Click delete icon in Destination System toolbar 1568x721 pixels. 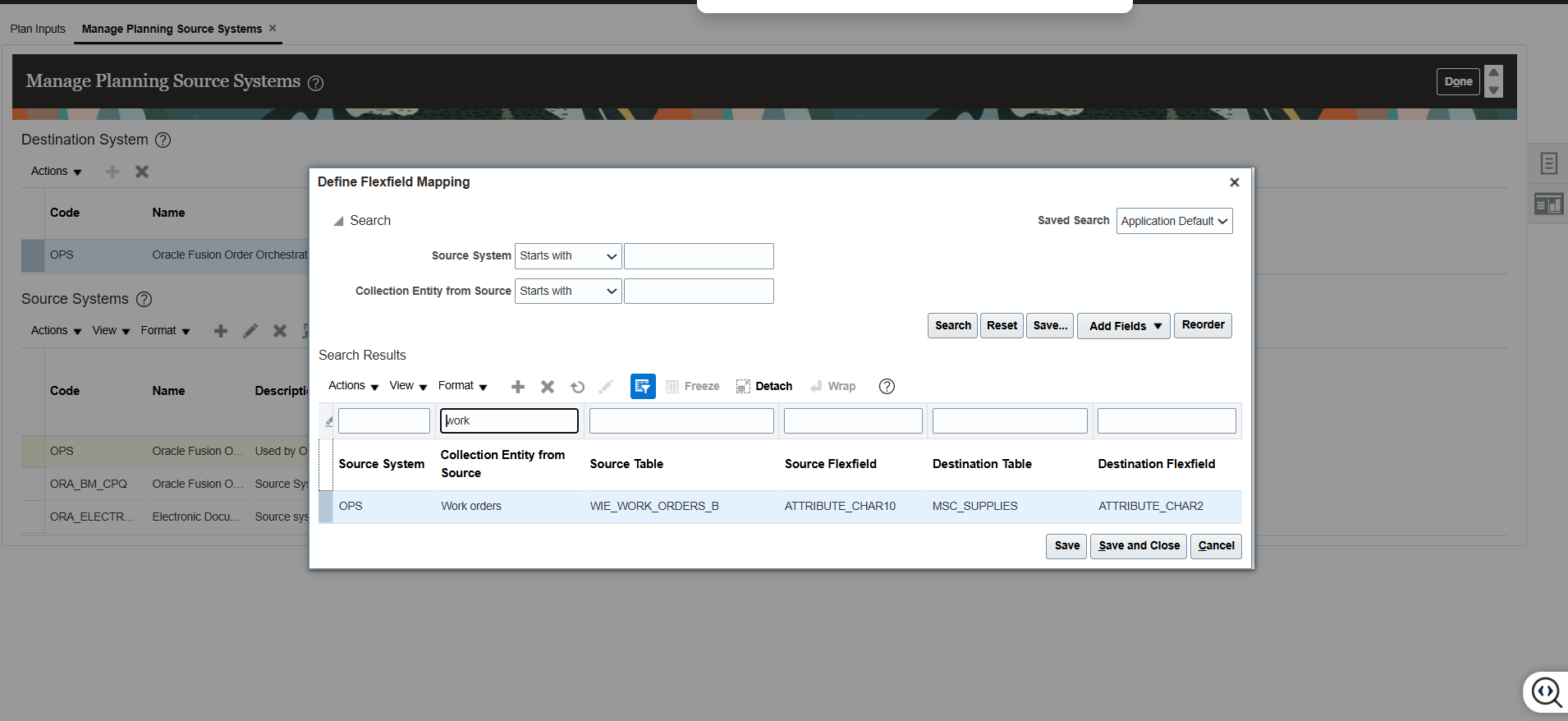pyautogui.click(x=142, y=172)
